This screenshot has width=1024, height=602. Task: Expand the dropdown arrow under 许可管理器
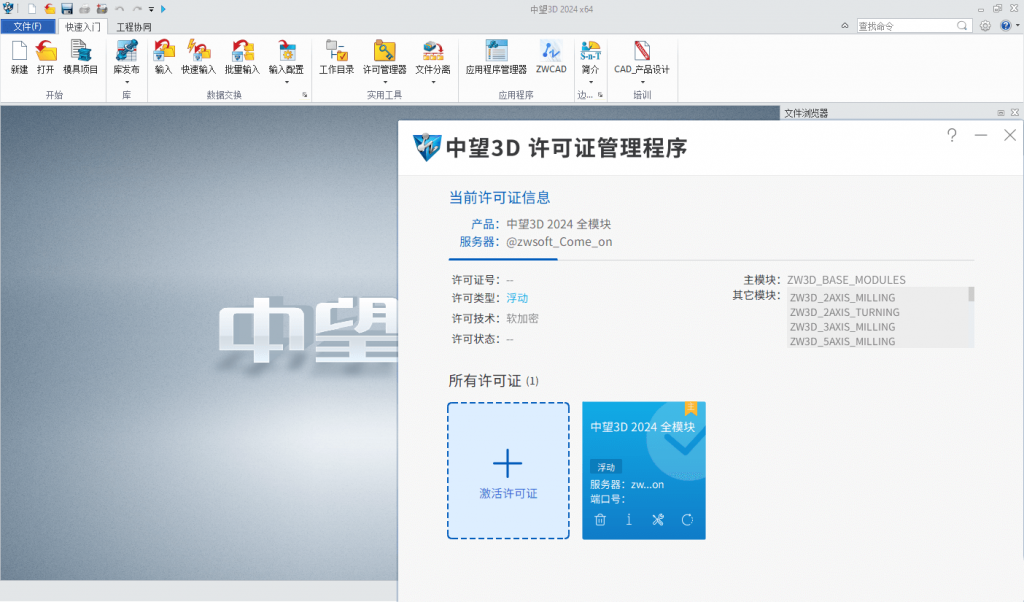pyautogui.click(x=385, y=82)
